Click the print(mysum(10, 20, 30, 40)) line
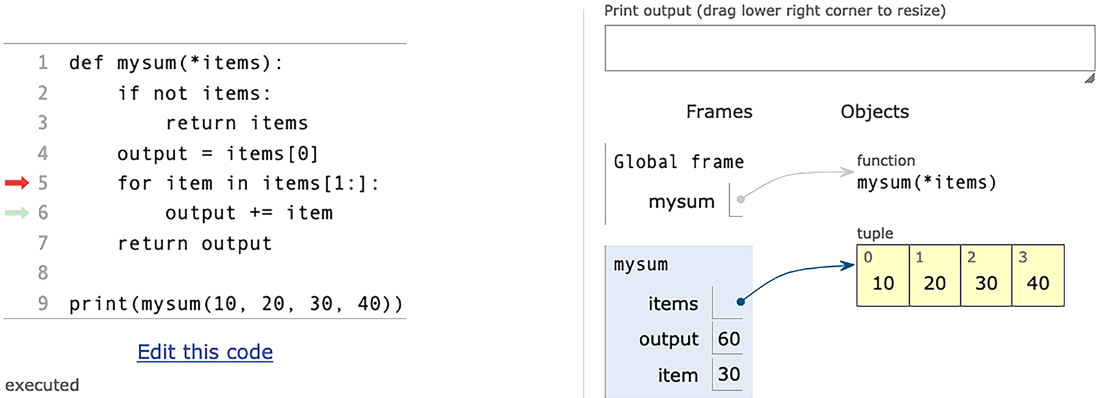Screen dimensions: 1100x398 point(236,305)
